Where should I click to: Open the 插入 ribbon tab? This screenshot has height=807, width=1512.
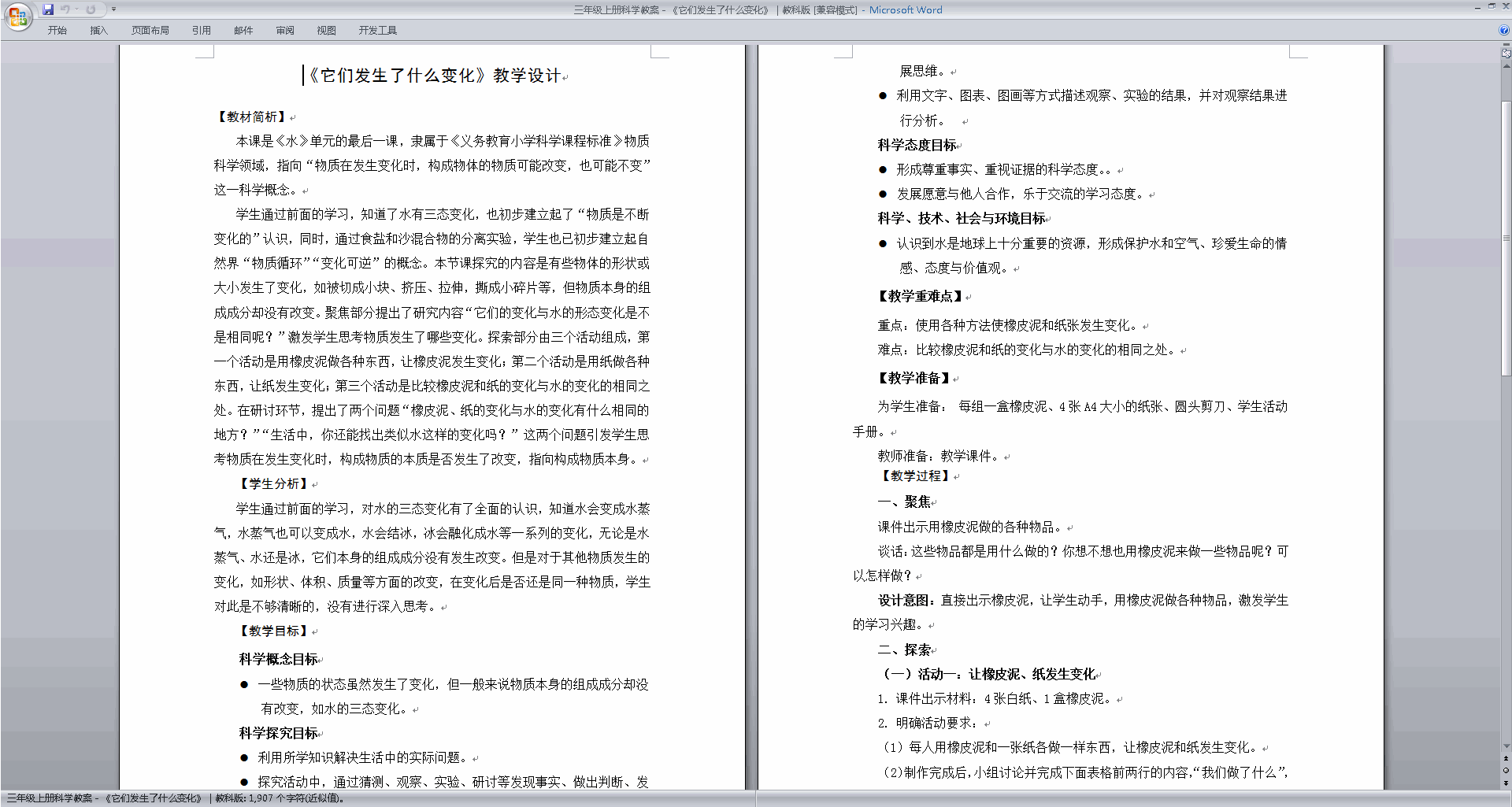(98, 31)
